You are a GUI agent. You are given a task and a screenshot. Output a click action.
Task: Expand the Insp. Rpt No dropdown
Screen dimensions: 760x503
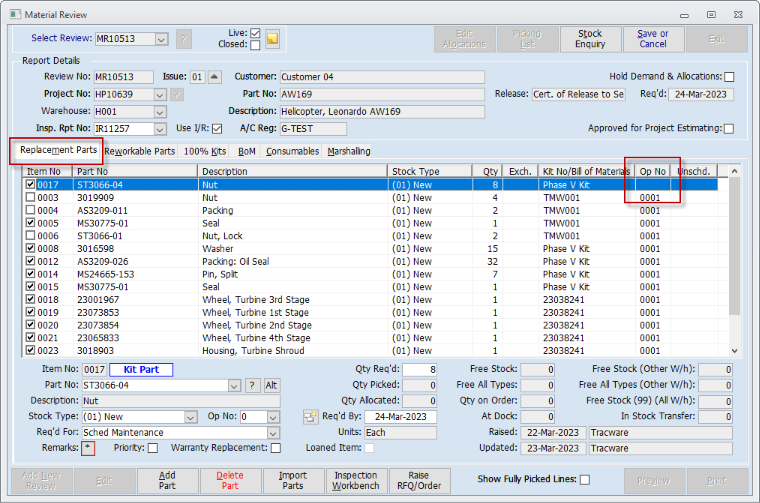pos(160,129)
